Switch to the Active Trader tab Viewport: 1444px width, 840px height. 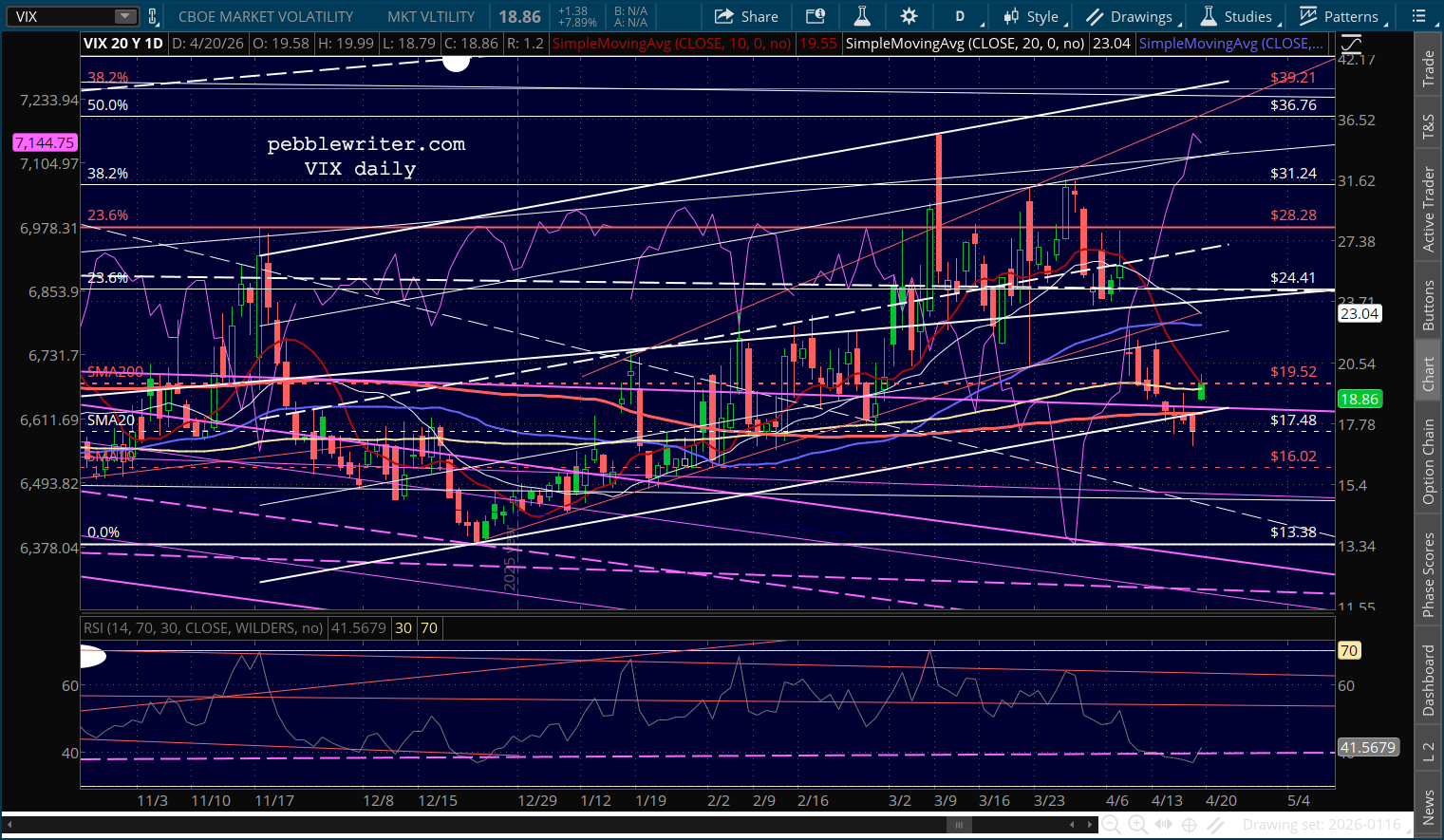[1428, 209]
